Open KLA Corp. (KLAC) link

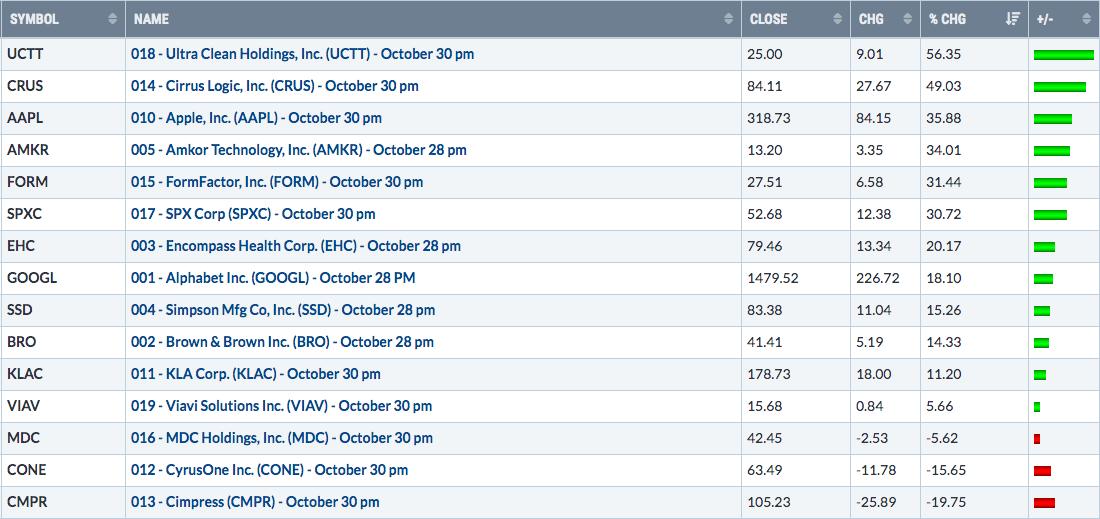pos(255,374)
